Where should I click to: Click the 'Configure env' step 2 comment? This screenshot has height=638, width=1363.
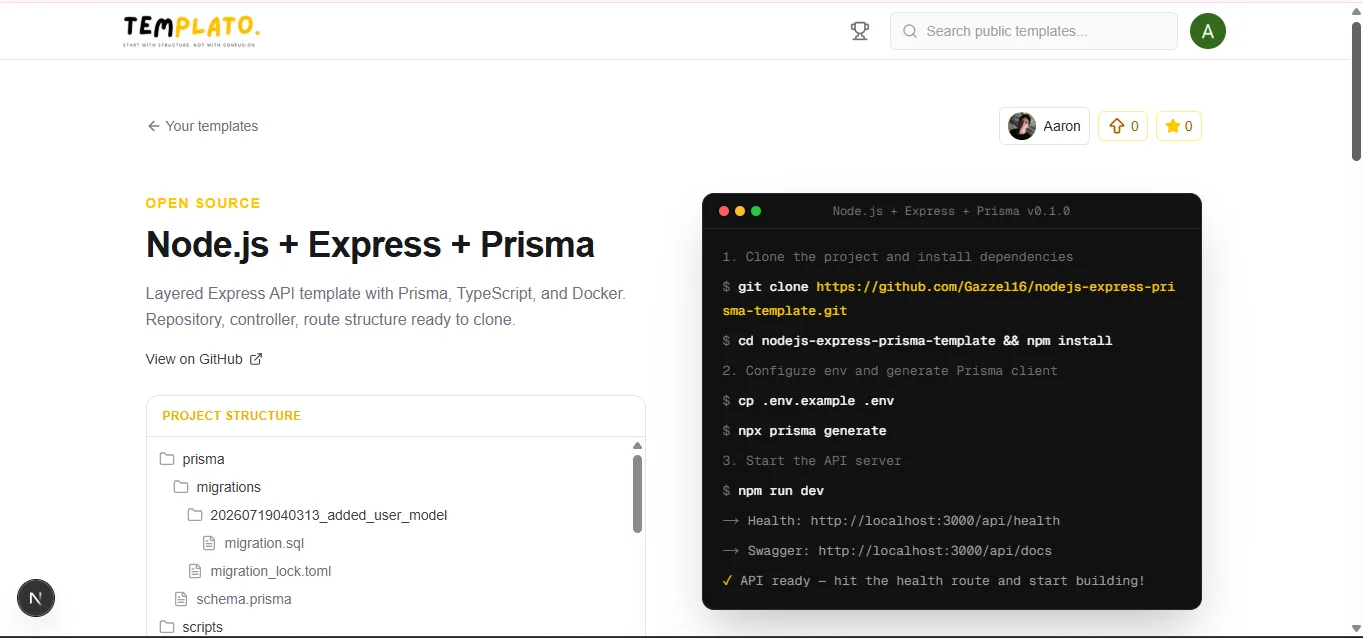pos(890,371)
